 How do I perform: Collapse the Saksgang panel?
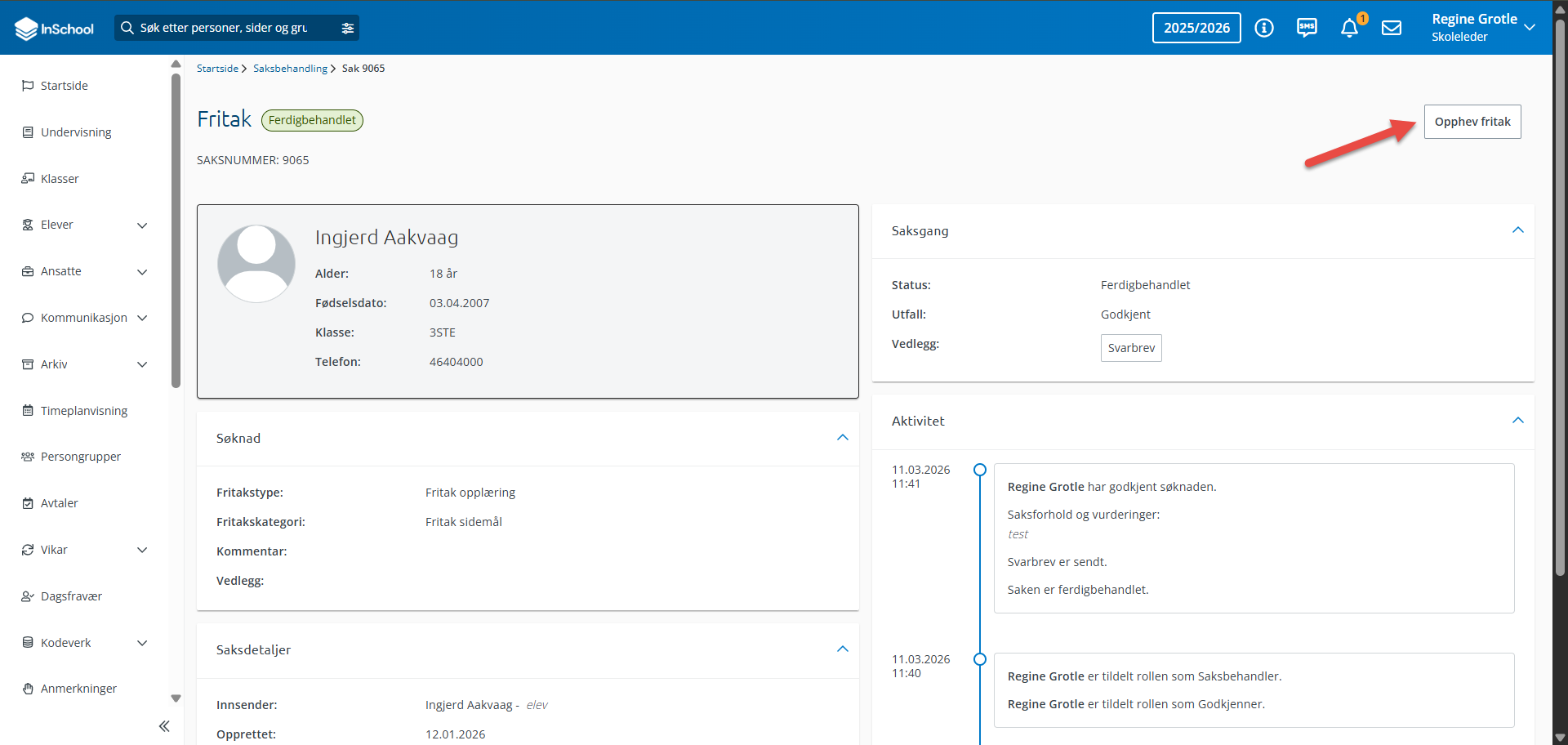1518,230
